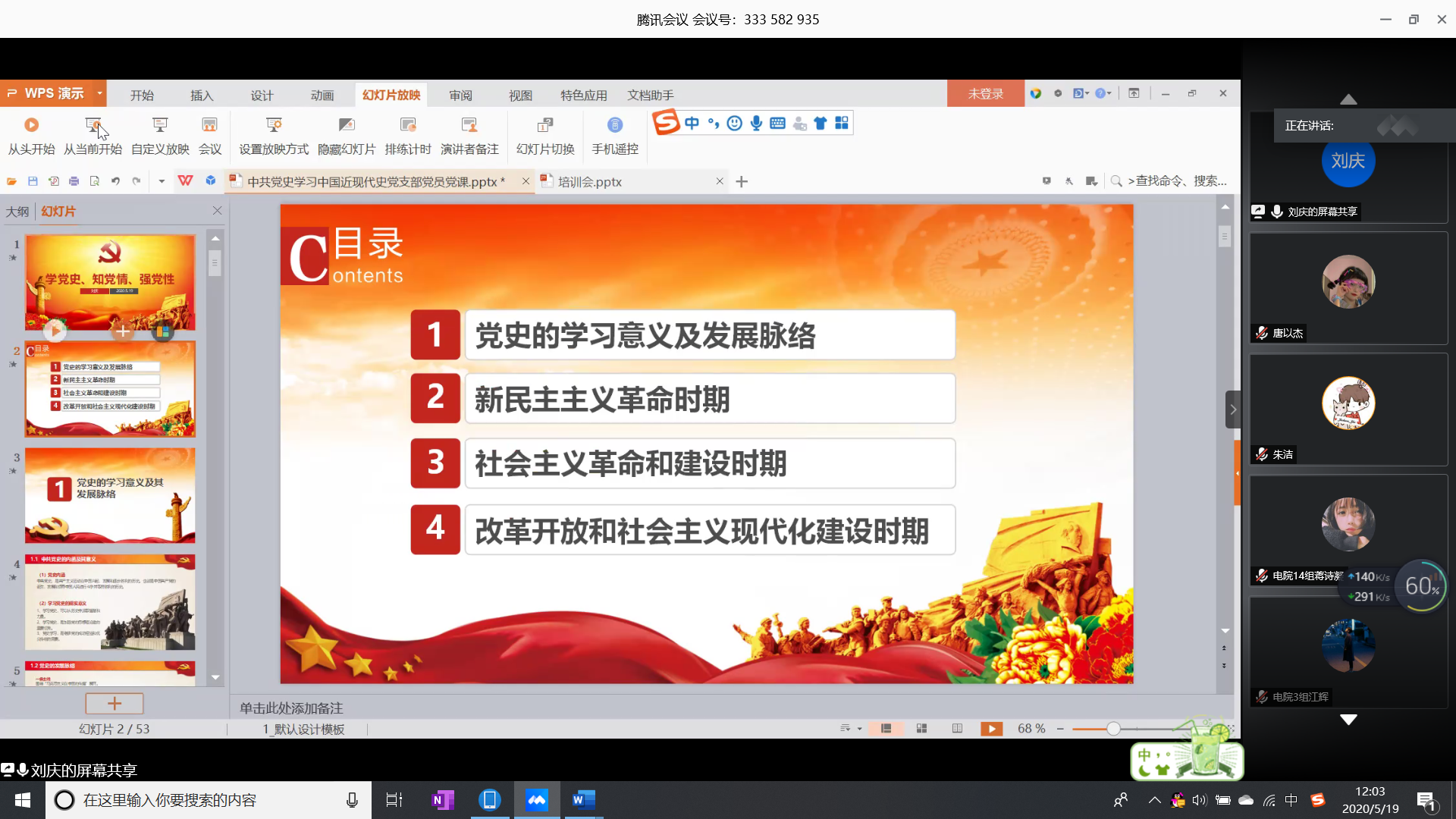Click the 幻灯片切换 slide transition icon
This screenshot has width=1456, height=819.
coord(545,125)
